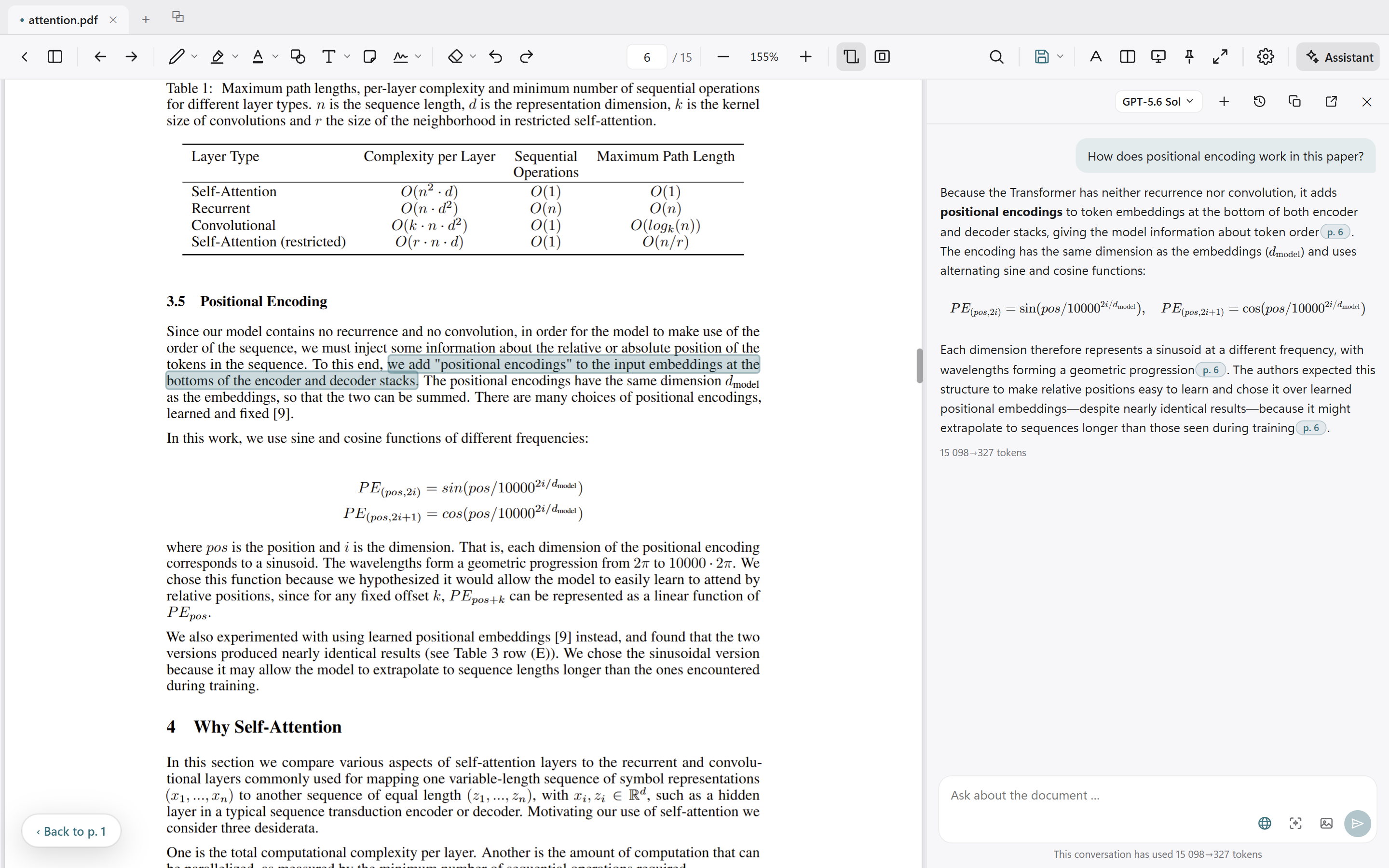Toggle the pin toolbar icon
The width and height of the screenshot is (1389, 868).
pos(1189,56)
